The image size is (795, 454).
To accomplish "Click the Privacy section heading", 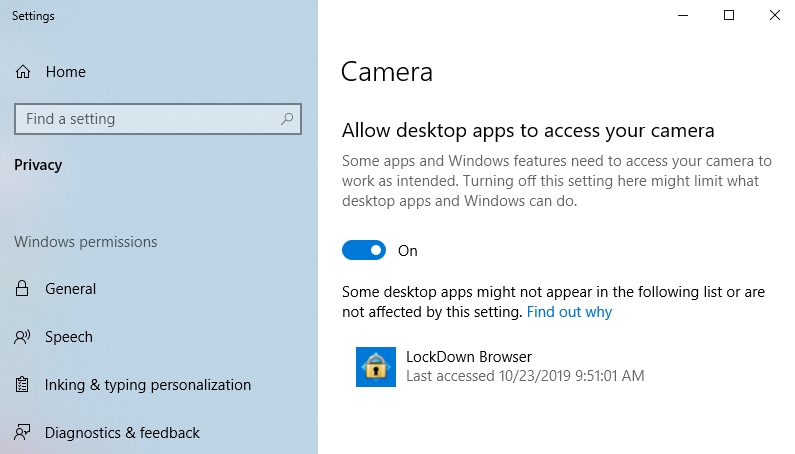I will point(38,165).
